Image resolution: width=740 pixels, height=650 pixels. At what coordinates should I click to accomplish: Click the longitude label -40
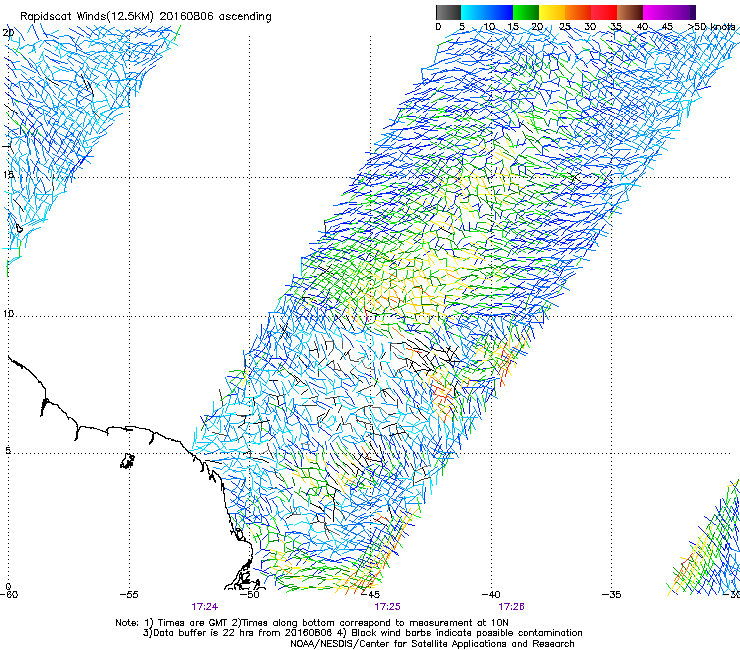click(x=491, y=595)
